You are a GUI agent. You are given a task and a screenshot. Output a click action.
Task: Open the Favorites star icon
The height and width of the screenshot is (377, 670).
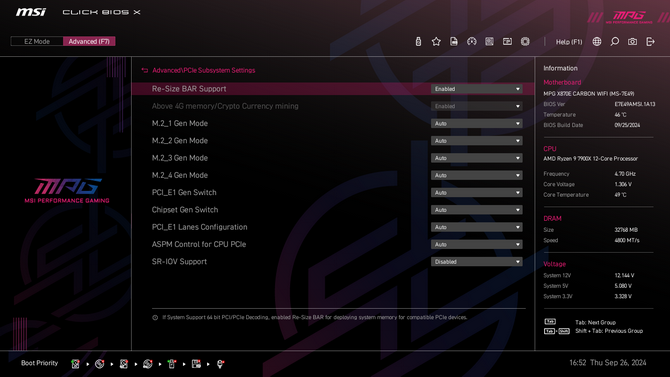436,41
